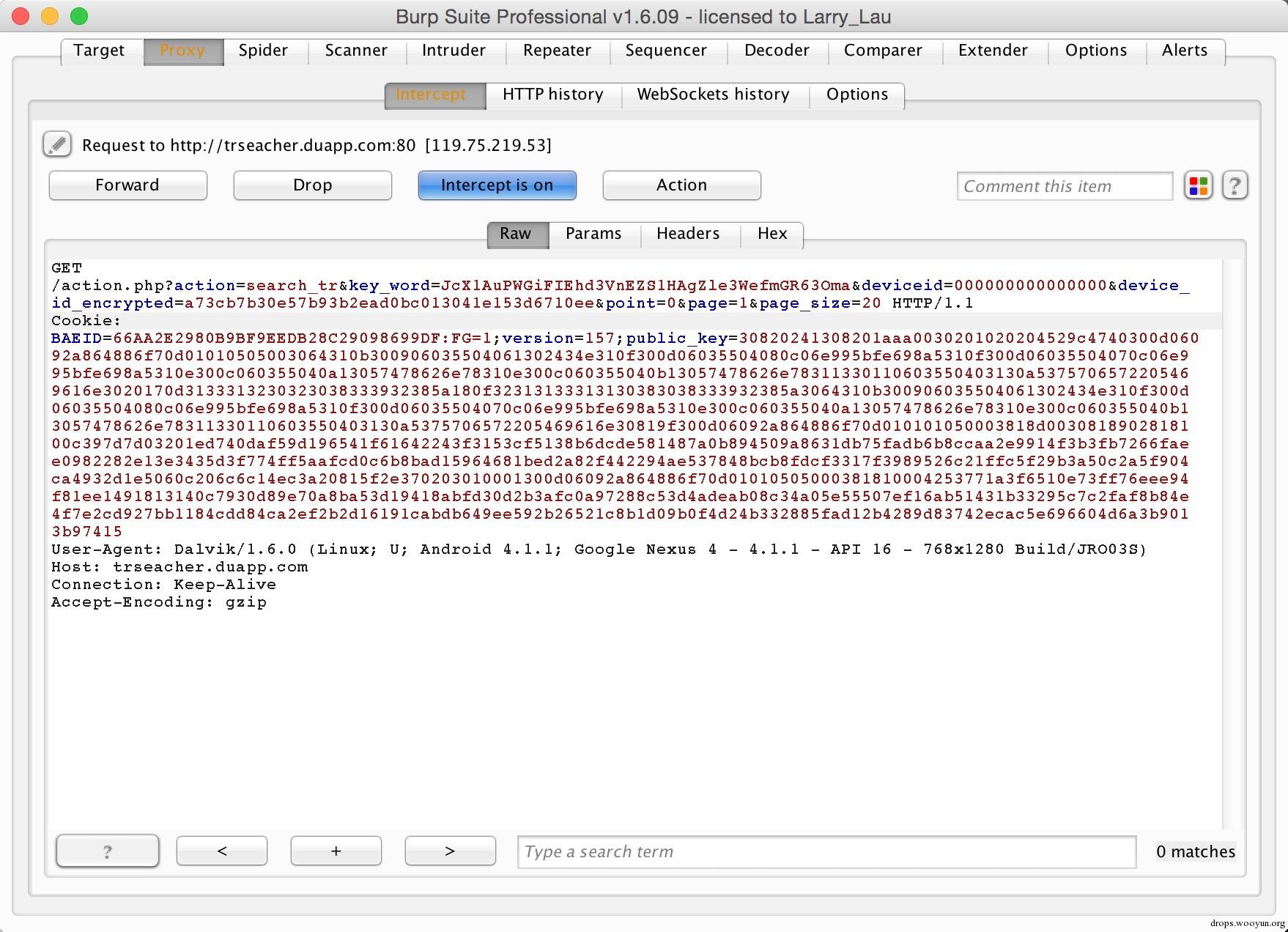Switch to the Hex view tab

(x=772, y=234)
